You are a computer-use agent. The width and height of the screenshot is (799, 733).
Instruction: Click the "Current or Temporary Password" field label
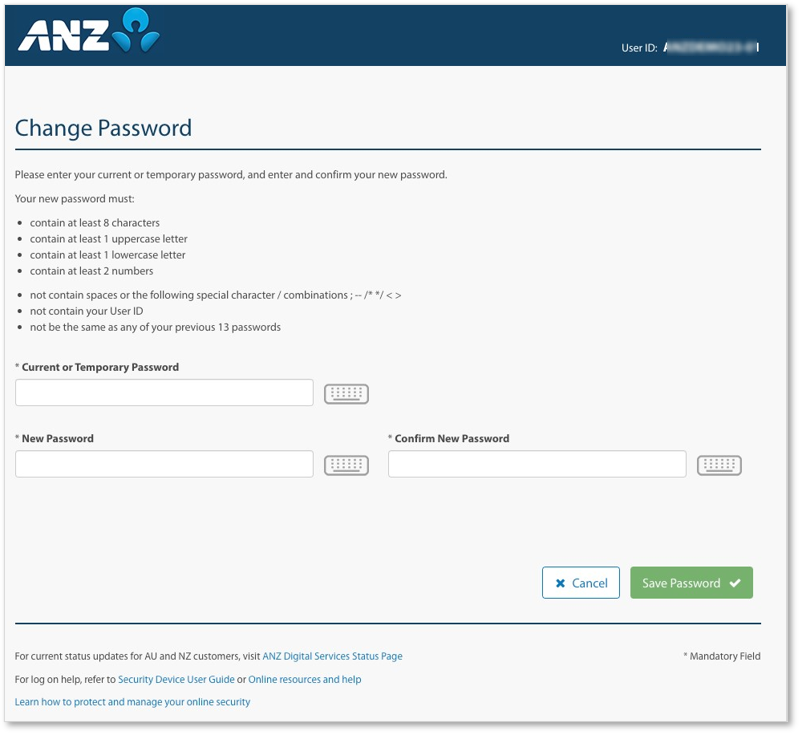[x=100, y=367]
